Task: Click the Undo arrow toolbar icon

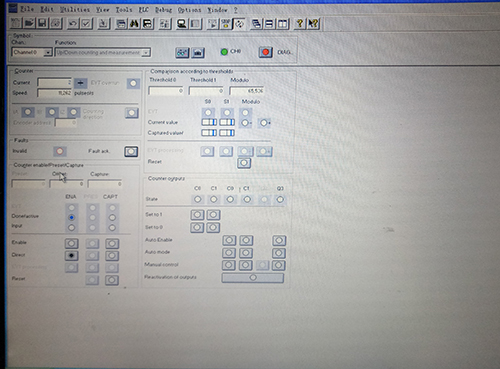Action: (x=73, y=23)
